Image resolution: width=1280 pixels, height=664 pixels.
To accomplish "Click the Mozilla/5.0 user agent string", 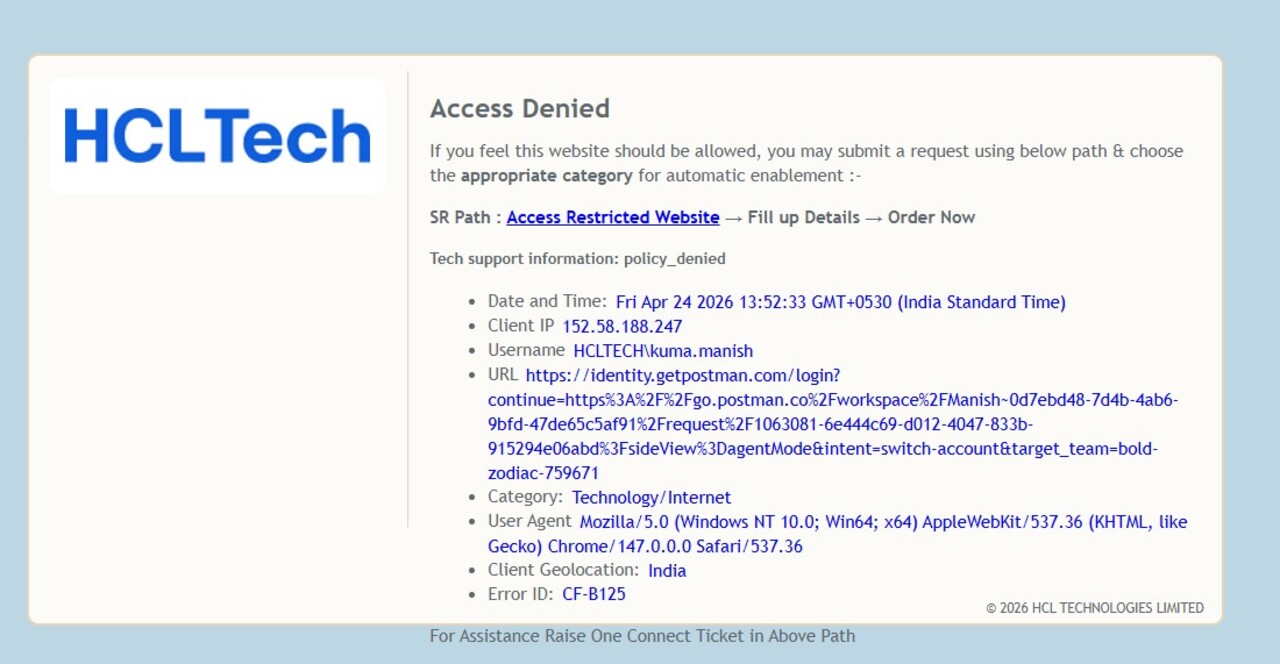I will click(838, 534).
